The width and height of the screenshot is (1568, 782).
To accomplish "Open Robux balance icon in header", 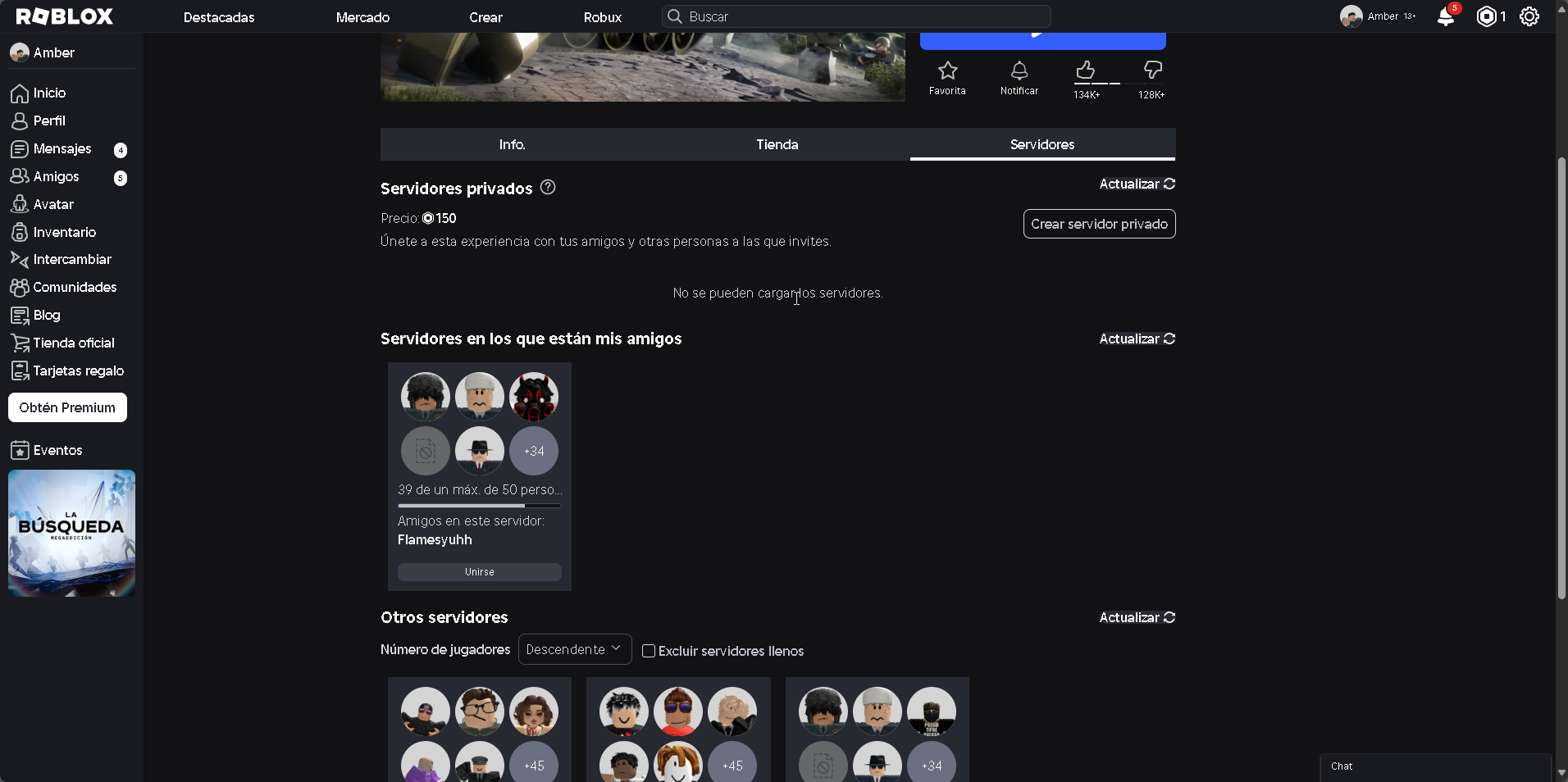I will [x=1486, y=16].
